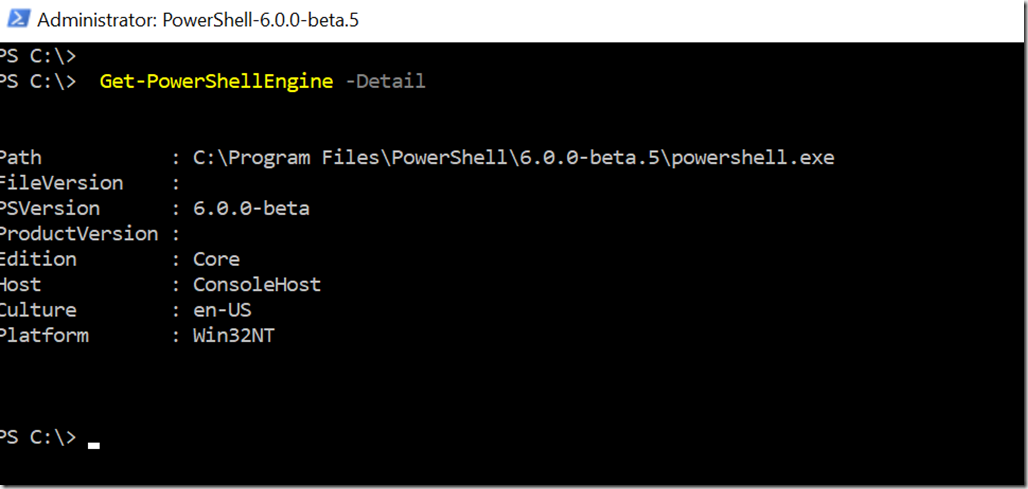Click the ProductVersion property label
The height and width of the screenshot is (489, 1028).
pyautogui.click(x=79, y=234)
